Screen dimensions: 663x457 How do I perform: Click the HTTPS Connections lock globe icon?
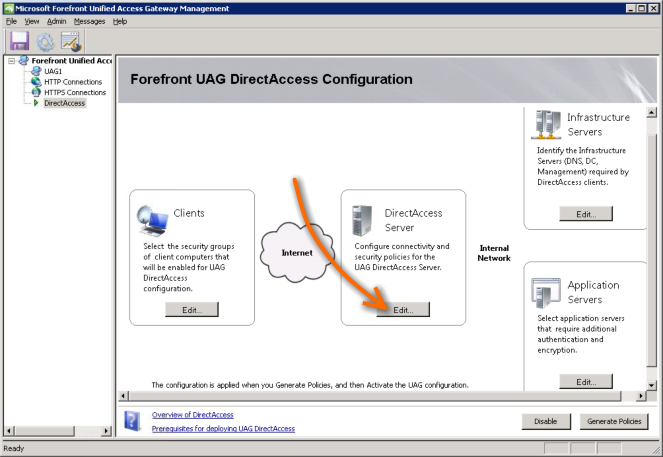coord(36,92)
